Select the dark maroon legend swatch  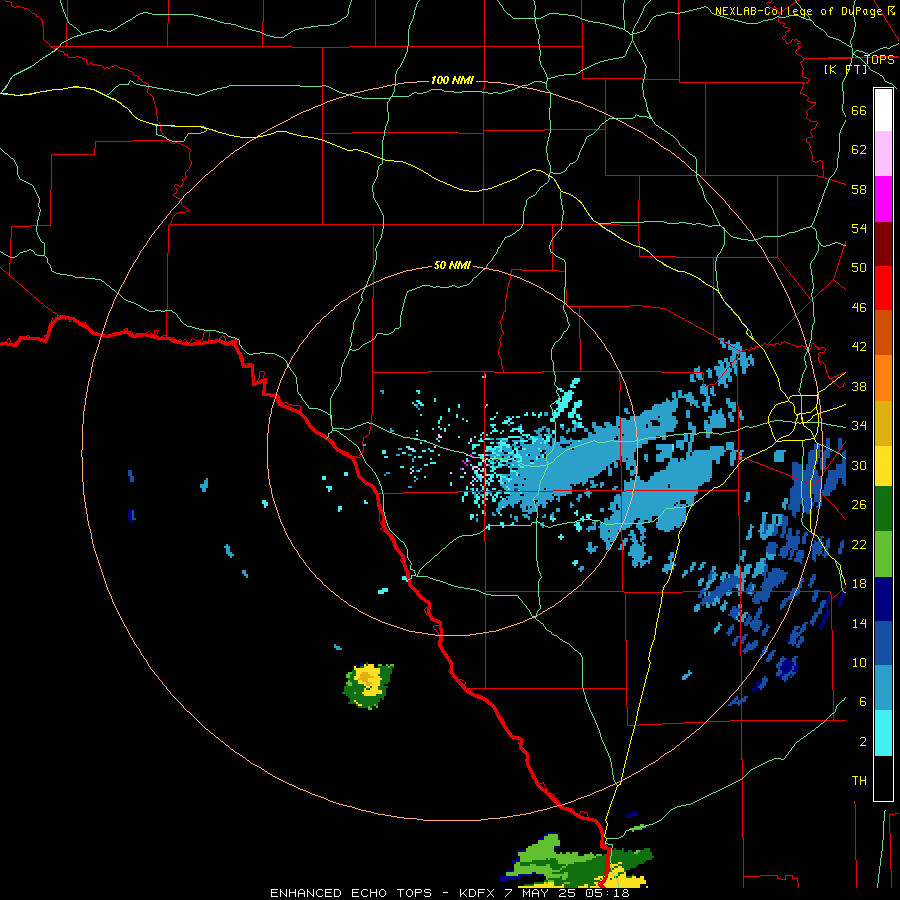click(883, 244)
